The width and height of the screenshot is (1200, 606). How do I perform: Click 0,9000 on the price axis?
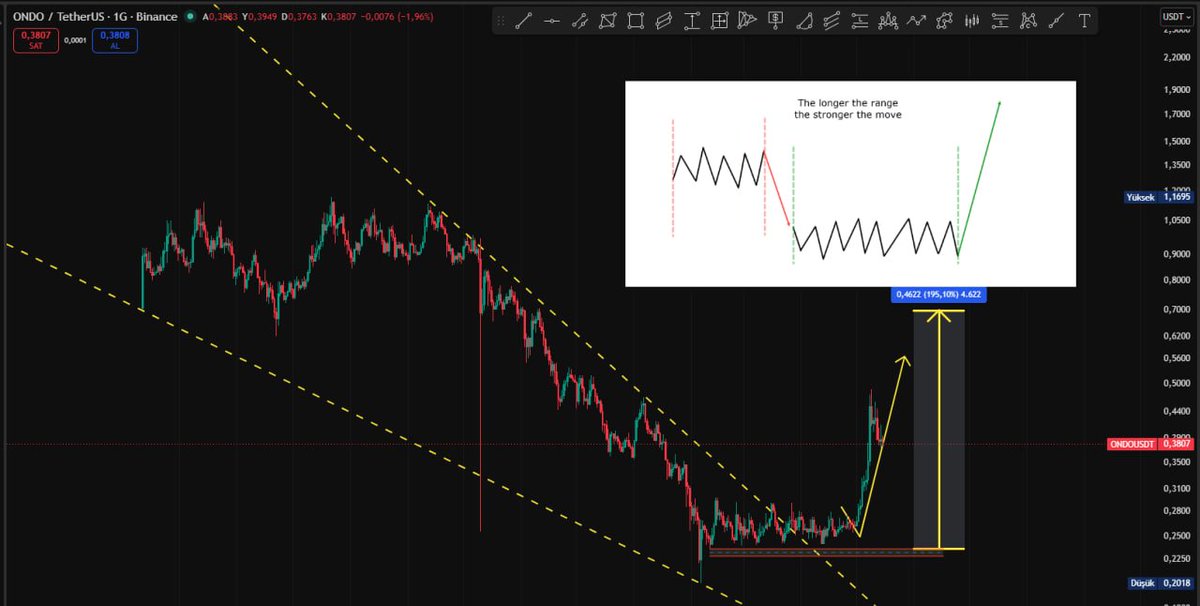tap(1176, 254)
